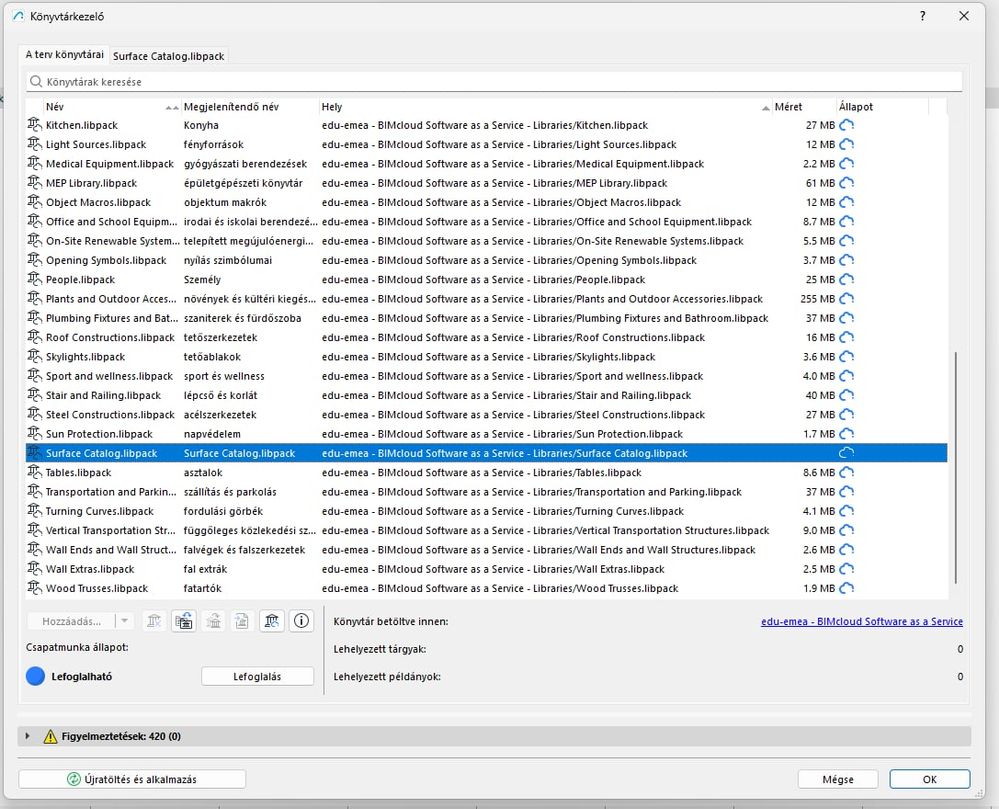The height and width of the screenshot is (809, 999).
Task: Click the remove library icon with X
Action: pyautogui.click(x=154, y=620)
